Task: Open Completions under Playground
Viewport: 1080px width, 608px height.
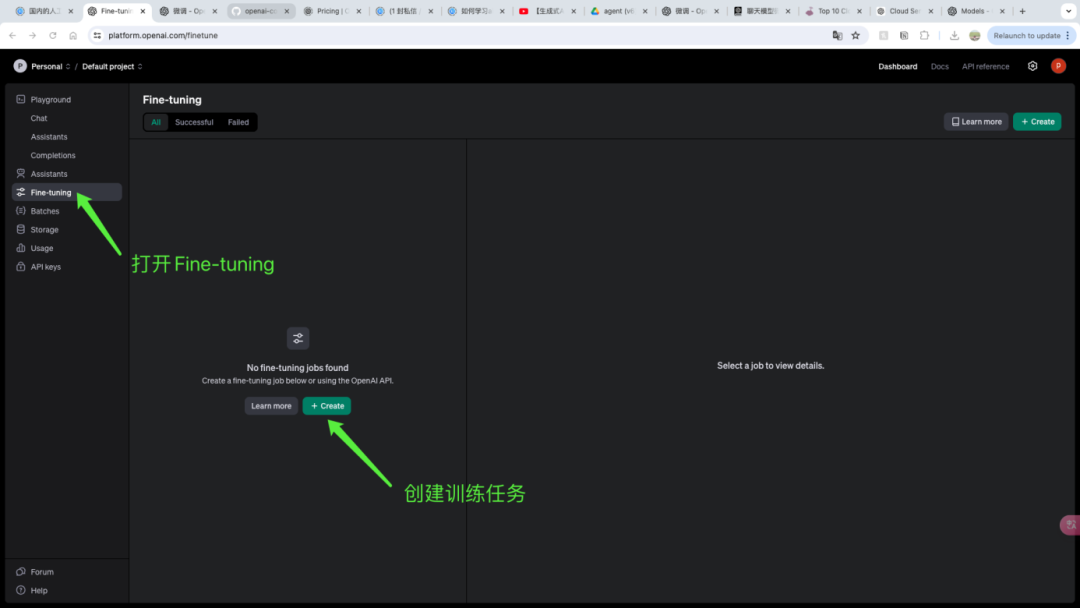Action: click(x=53, y=156)
